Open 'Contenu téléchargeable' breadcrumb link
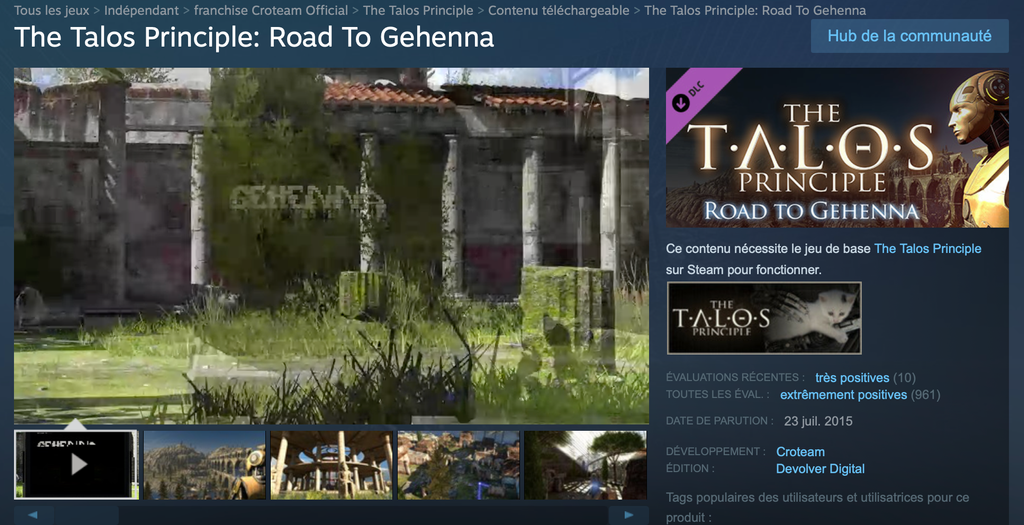Viewport: 1024px width, 525px height. (559, 10)
